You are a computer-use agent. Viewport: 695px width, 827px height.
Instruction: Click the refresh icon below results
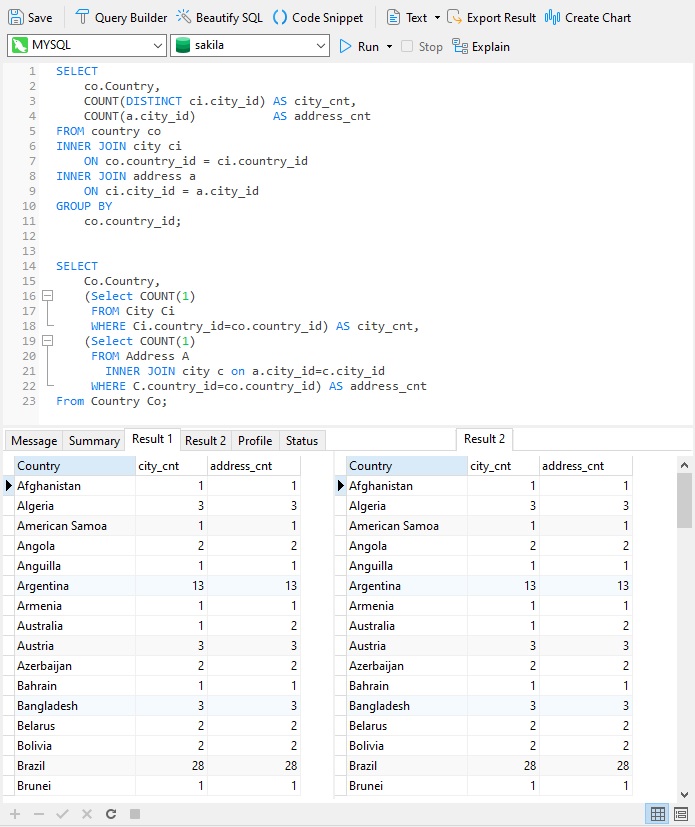click(111, 814)
